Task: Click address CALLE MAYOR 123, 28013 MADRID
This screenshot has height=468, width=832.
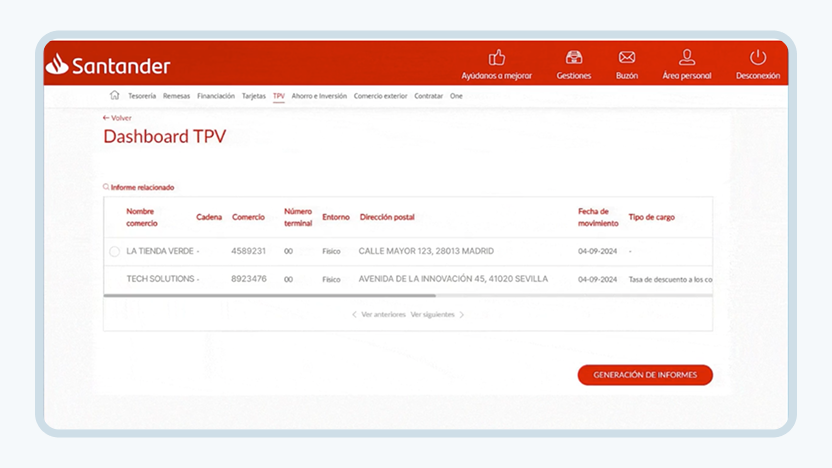Action: 426,251
